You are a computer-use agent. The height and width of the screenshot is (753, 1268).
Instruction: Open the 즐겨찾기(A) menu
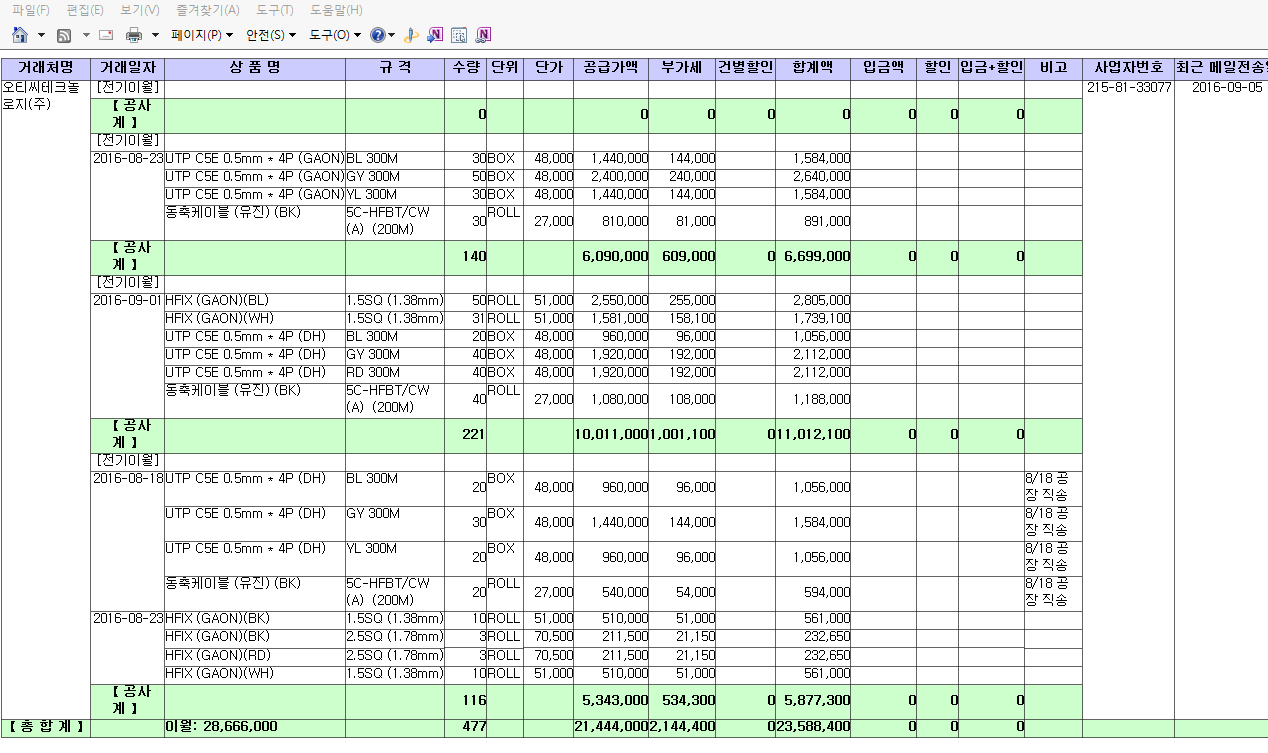[x=207, y=10]
